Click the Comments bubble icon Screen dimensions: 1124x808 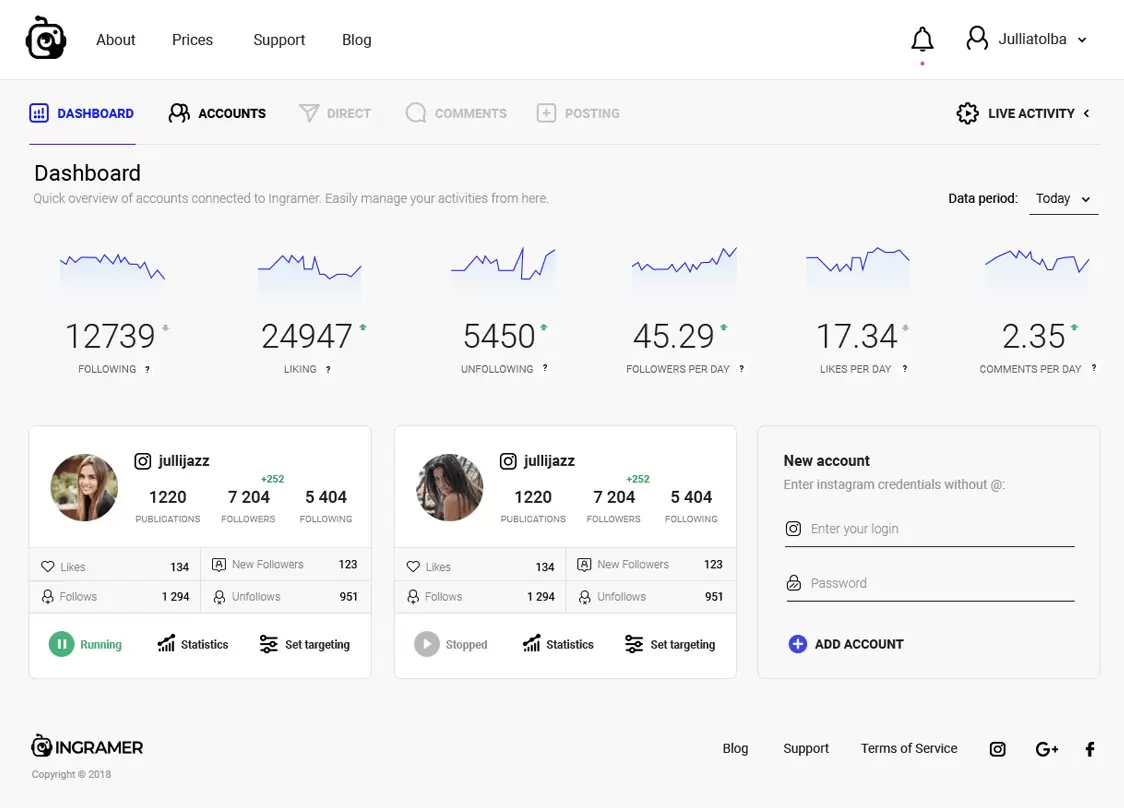tap(416, 113)
